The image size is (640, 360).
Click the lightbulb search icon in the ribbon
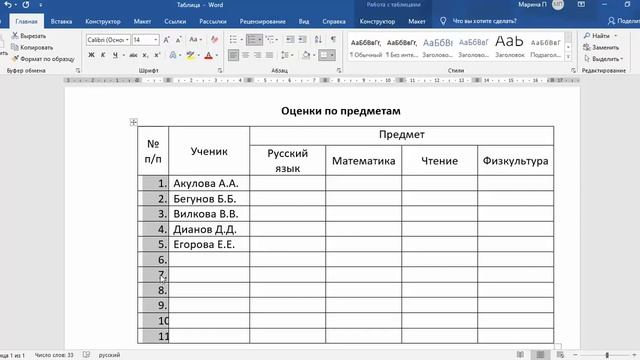click(443, 21)
